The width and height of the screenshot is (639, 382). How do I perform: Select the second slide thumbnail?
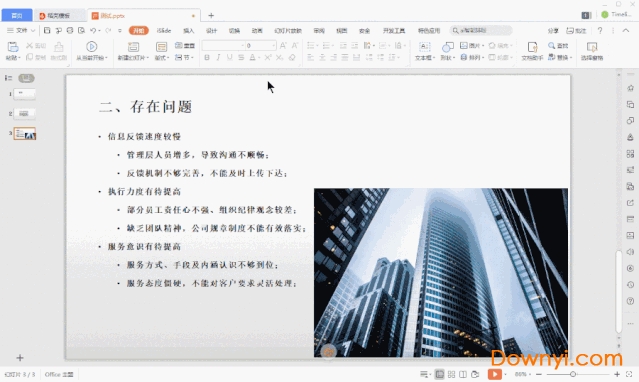click(x=24, y=113)
